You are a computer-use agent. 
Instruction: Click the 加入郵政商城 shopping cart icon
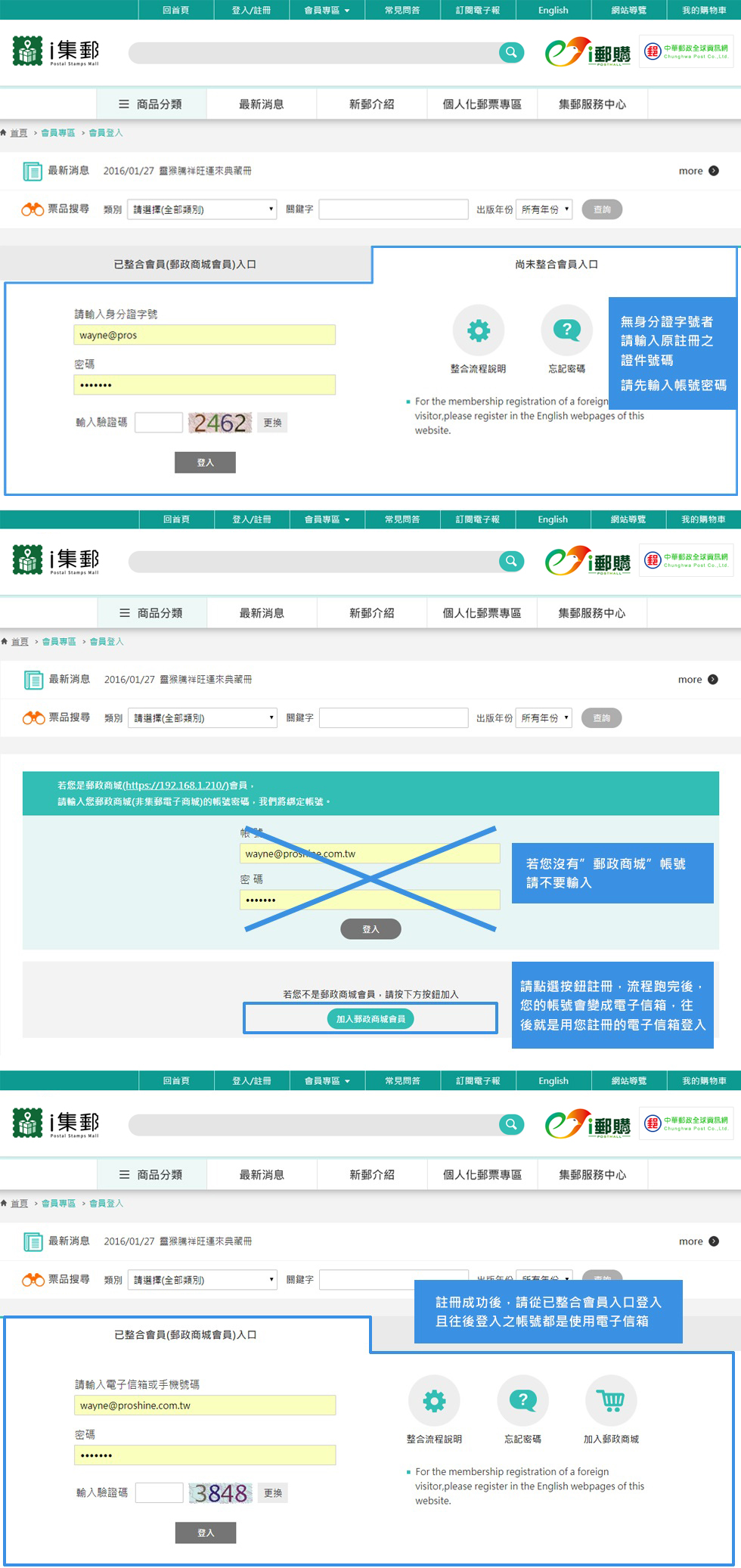click(611, 1400)
